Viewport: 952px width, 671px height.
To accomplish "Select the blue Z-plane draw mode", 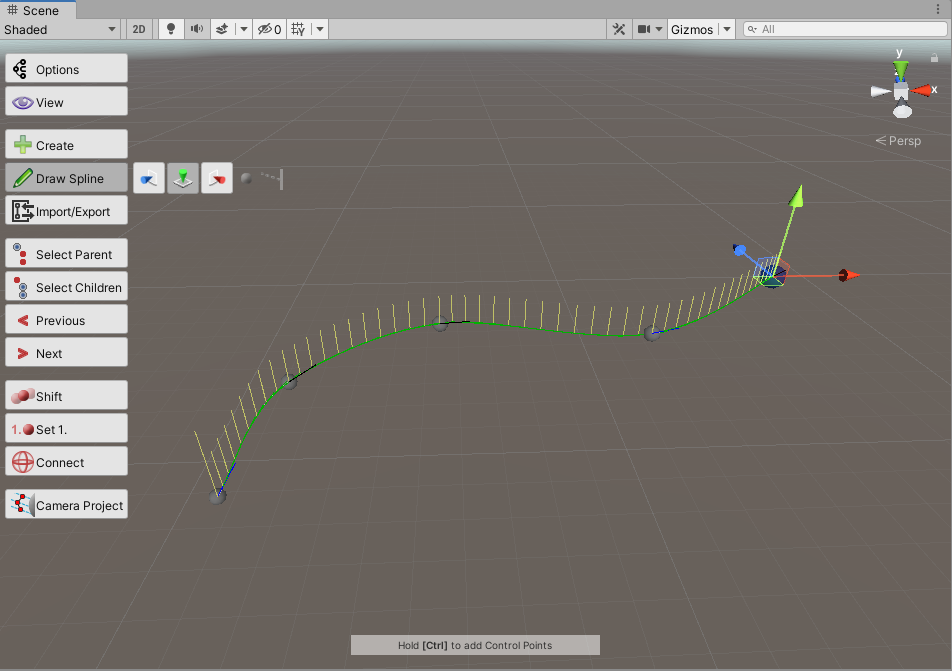I will pos(149,178).
